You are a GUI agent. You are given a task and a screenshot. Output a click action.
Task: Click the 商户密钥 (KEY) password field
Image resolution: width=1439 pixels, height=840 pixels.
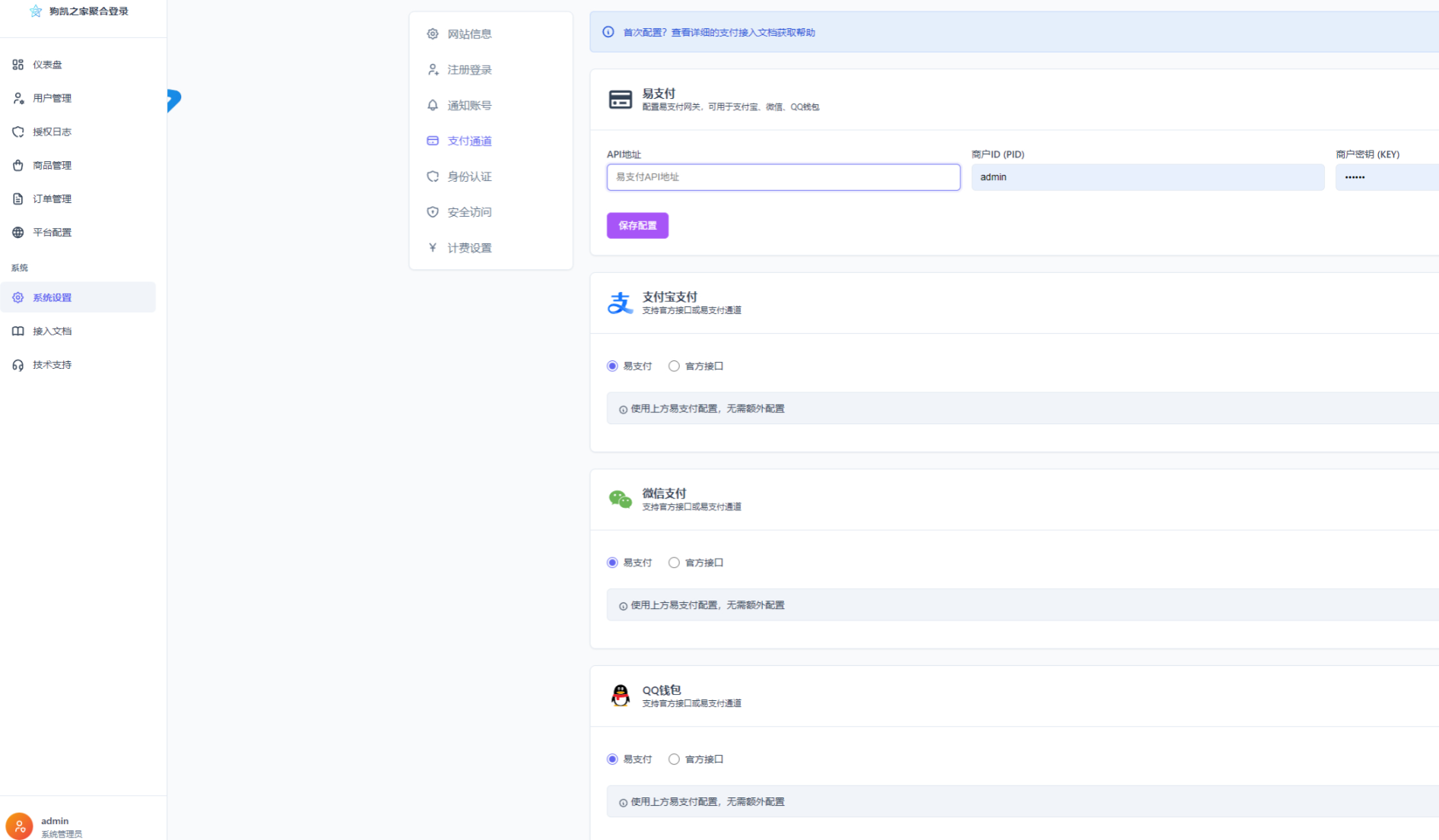pyautogui.click(x=1387, y=177)
